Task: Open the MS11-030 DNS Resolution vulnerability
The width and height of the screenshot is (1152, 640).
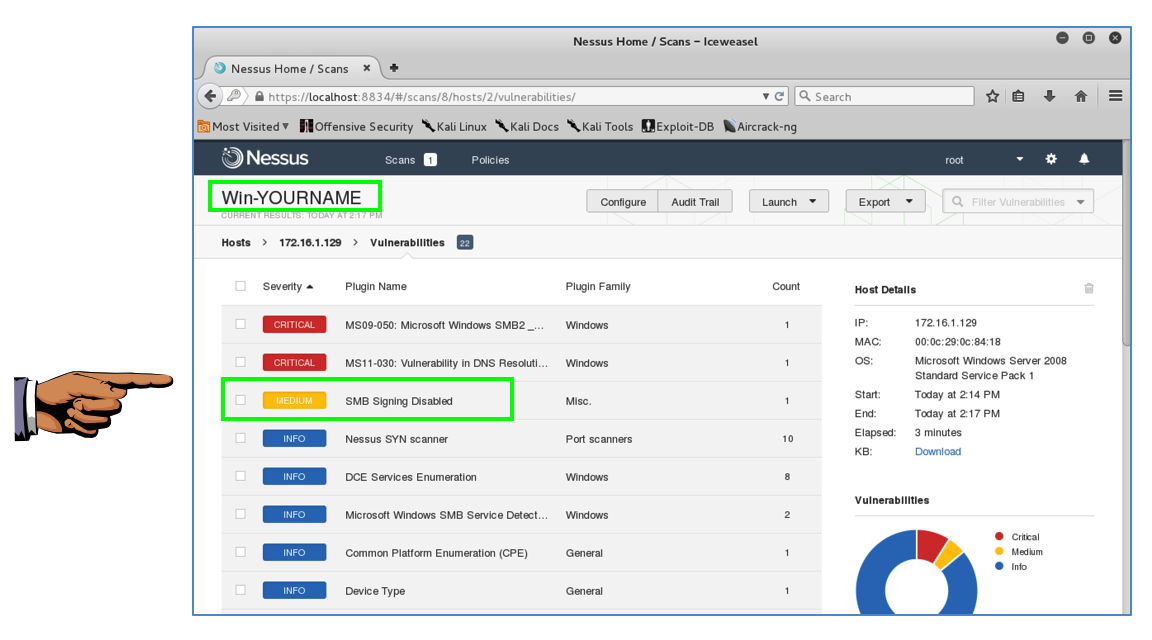Action: pyautogui.click(x=446, y=363)
